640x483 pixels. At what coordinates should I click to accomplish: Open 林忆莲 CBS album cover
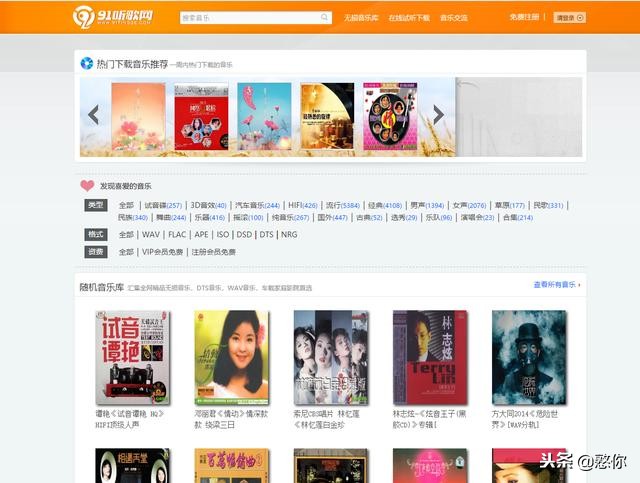(x=331, y=358)
